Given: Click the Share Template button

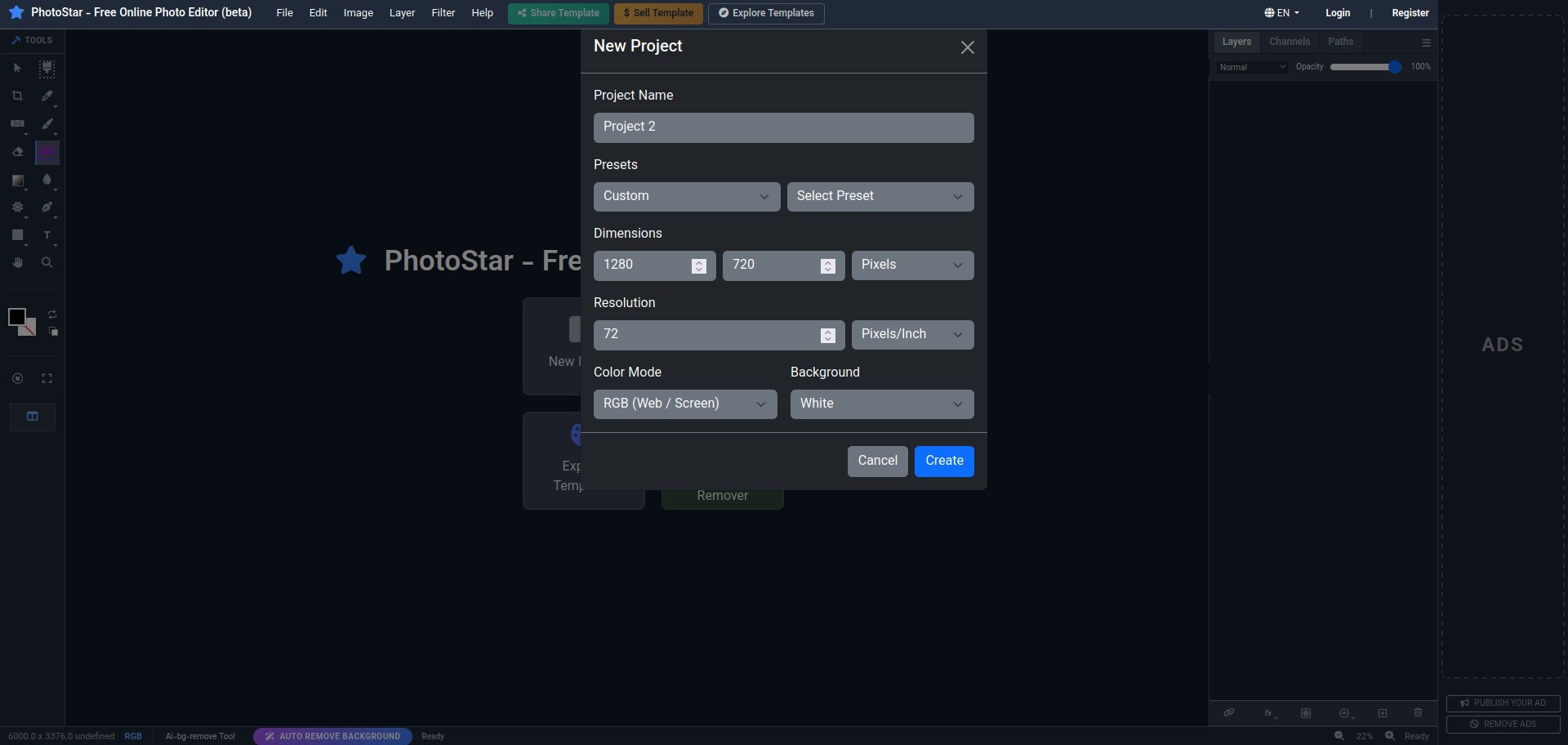Looking at the screenshot, I should pyautogui.click(x=559, y=13).
